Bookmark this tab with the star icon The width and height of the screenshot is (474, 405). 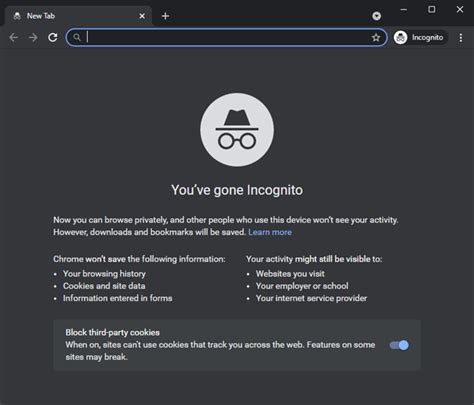click(x=376, y=37)
